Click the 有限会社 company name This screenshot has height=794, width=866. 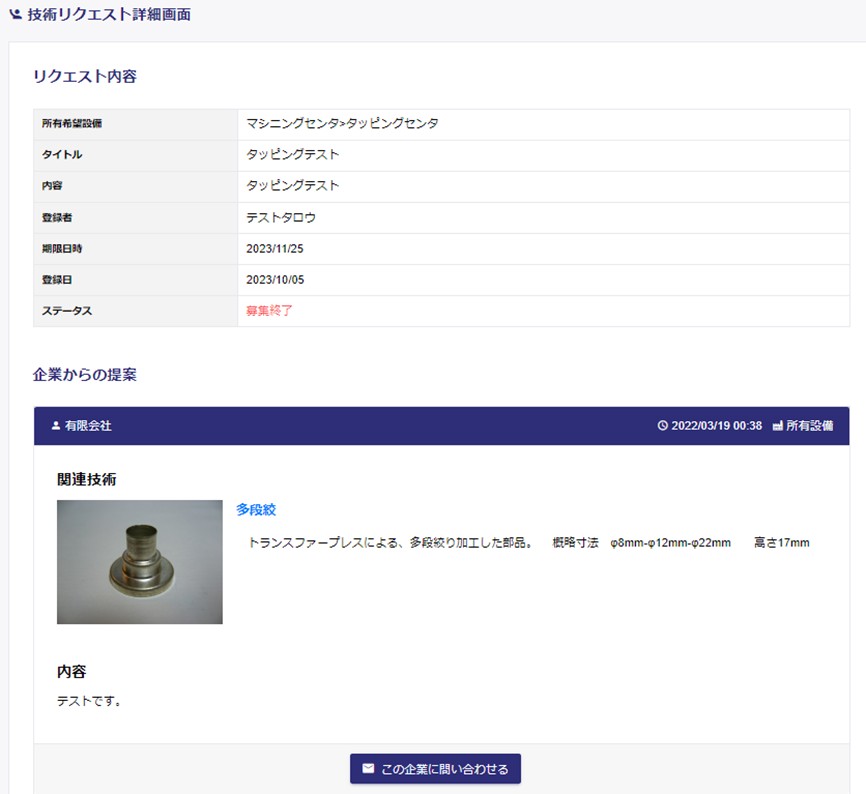[88, 426]
